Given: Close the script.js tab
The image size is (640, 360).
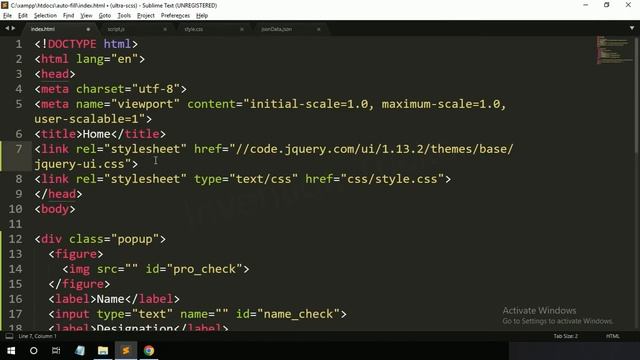Looking at the screenshot, I should pos(165,29).
